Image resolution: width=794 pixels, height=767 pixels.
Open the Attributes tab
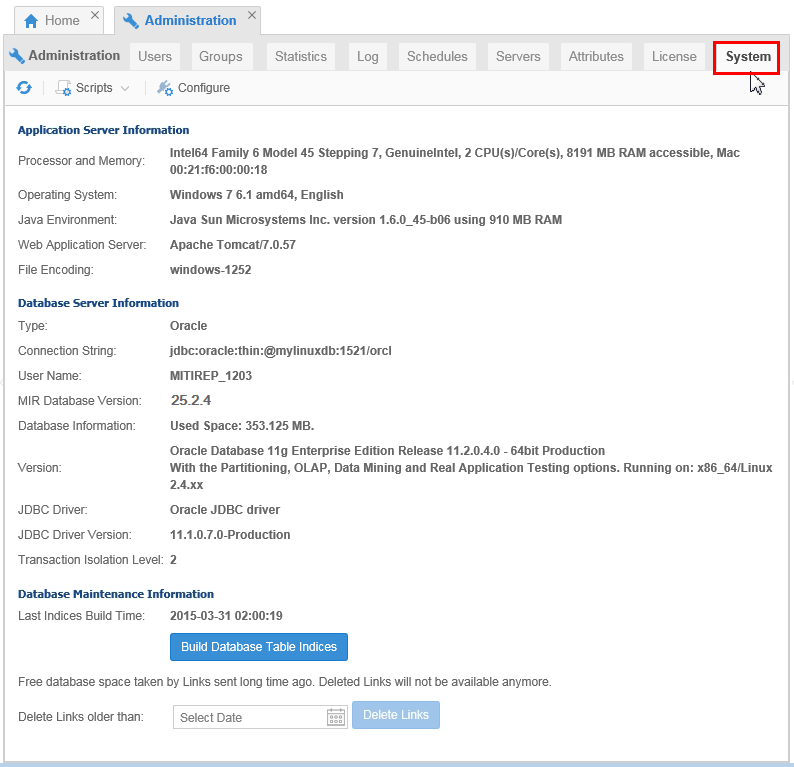596,56
